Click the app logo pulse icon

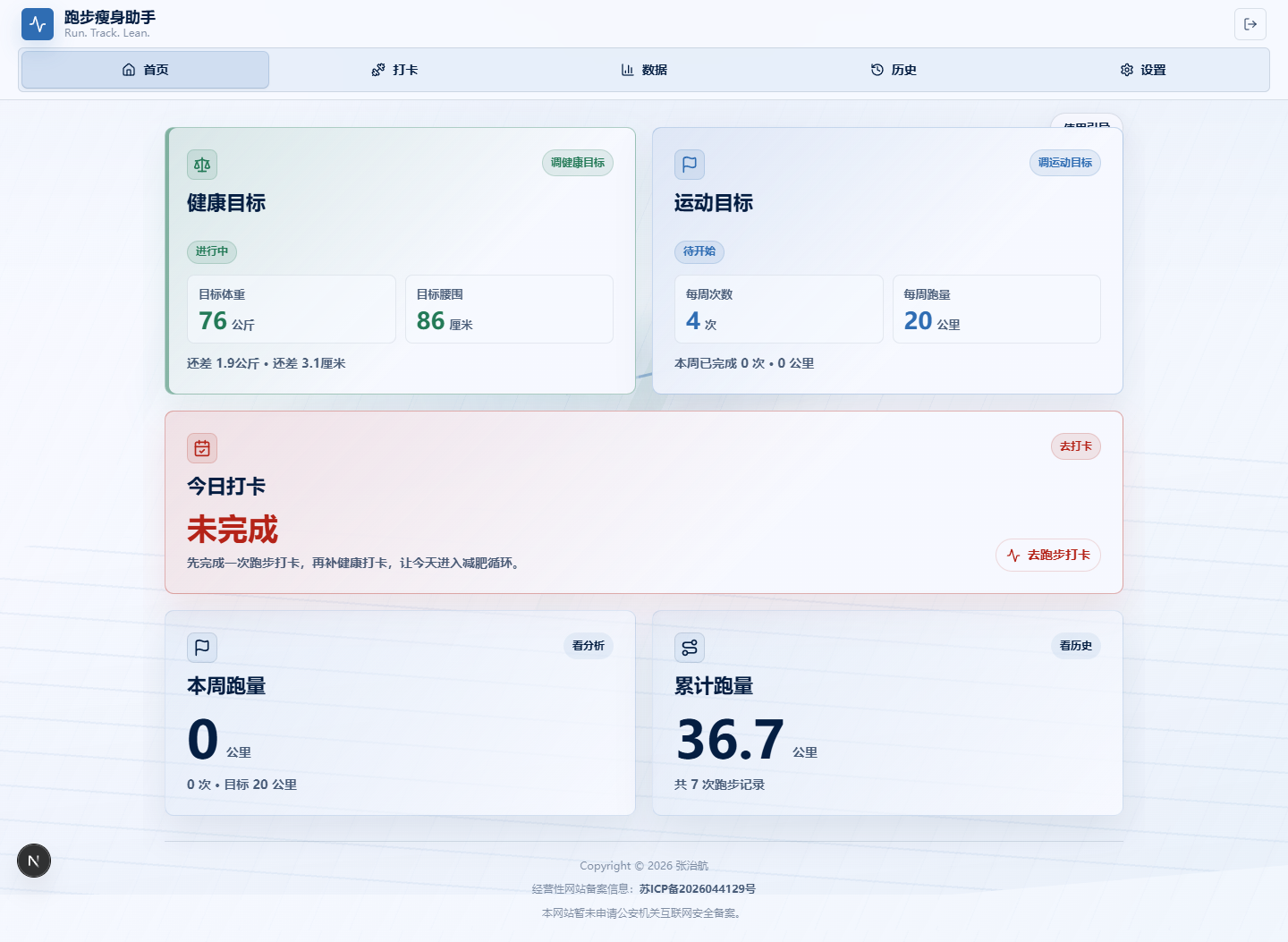point(38,24)
